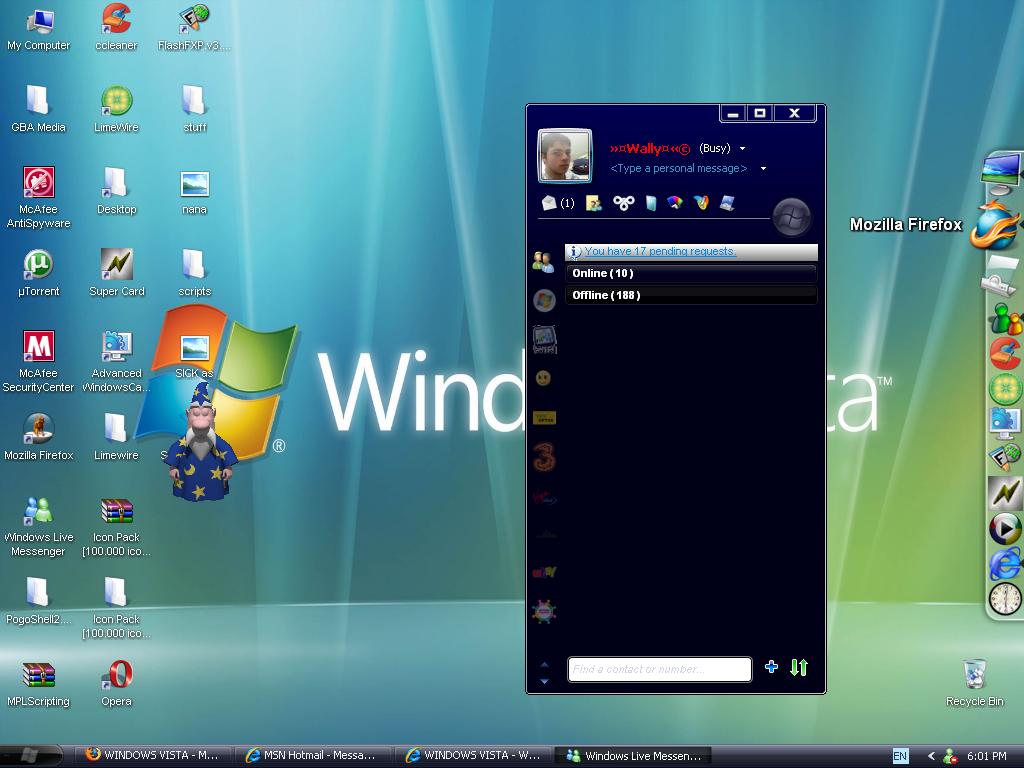Open the status dropdown next to Busy

pos(742,149)
